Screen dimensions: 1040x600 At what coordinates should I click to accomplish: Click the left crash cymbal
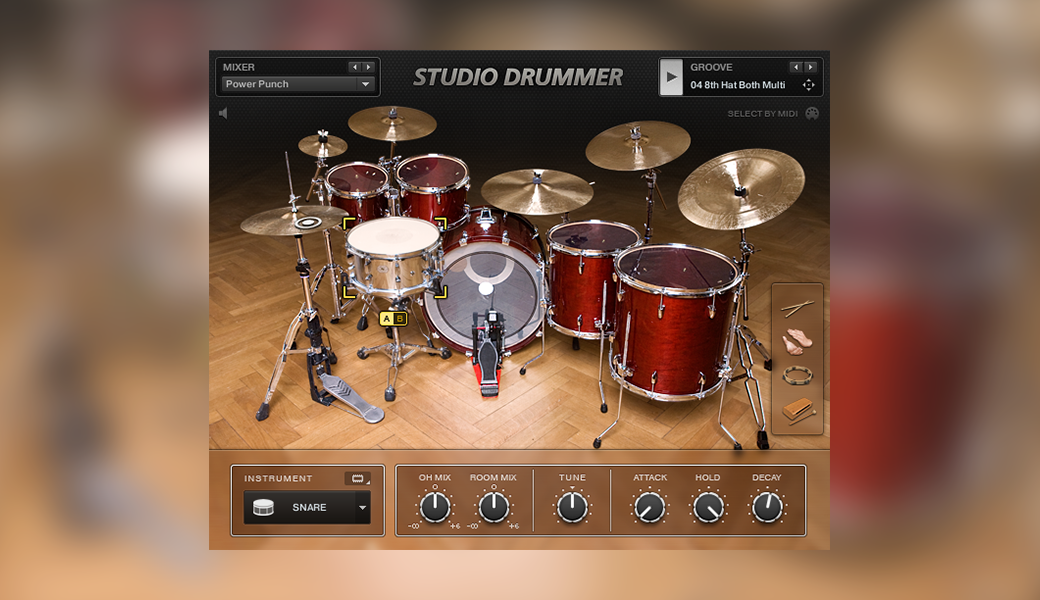[x=392, y=123]
